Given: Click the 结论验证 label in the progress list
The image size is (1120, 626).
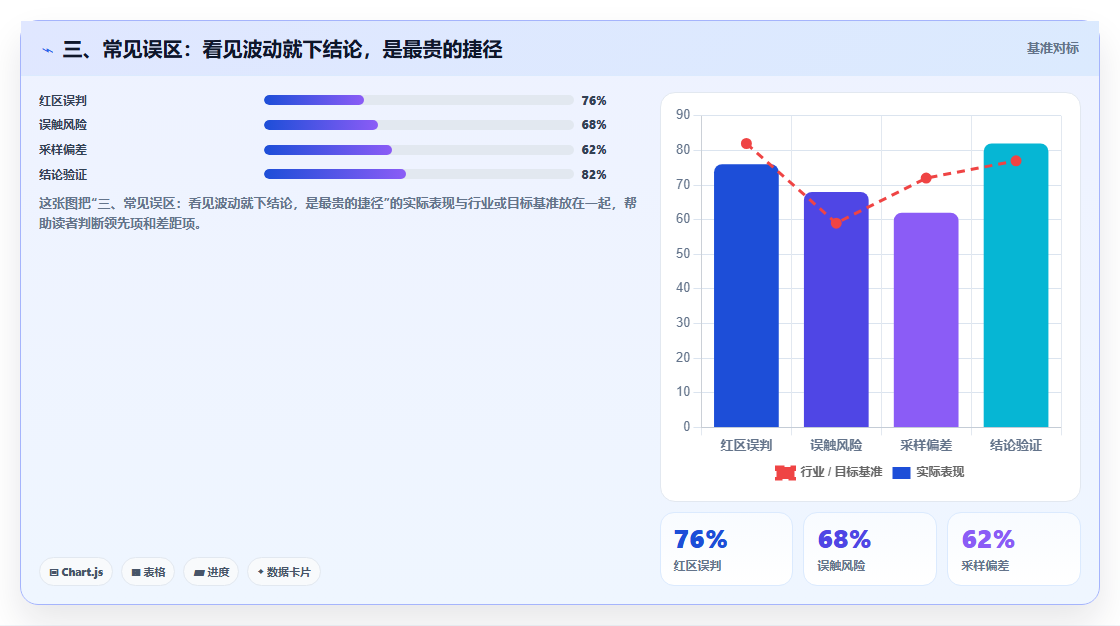Looking at the screenshot, I should [63, 174].
